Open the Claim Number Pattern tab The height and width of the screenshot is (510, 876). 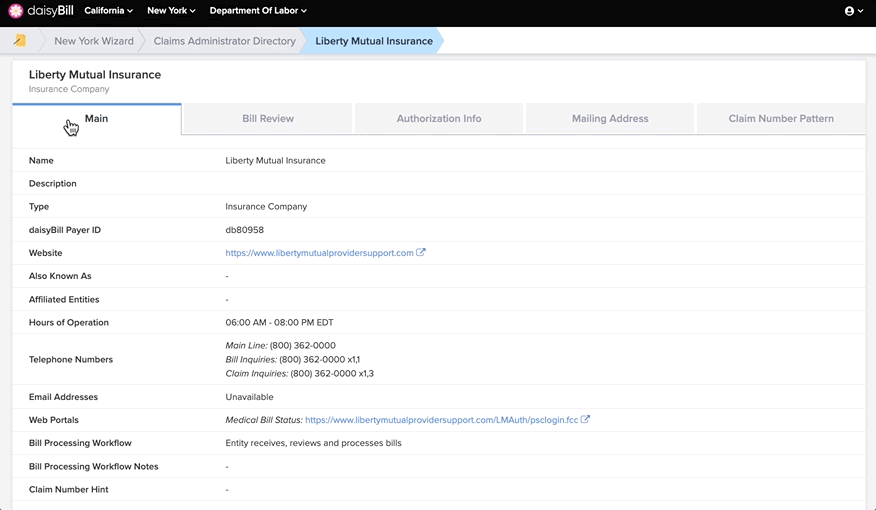pyautogui.click(x=780, y=118)
